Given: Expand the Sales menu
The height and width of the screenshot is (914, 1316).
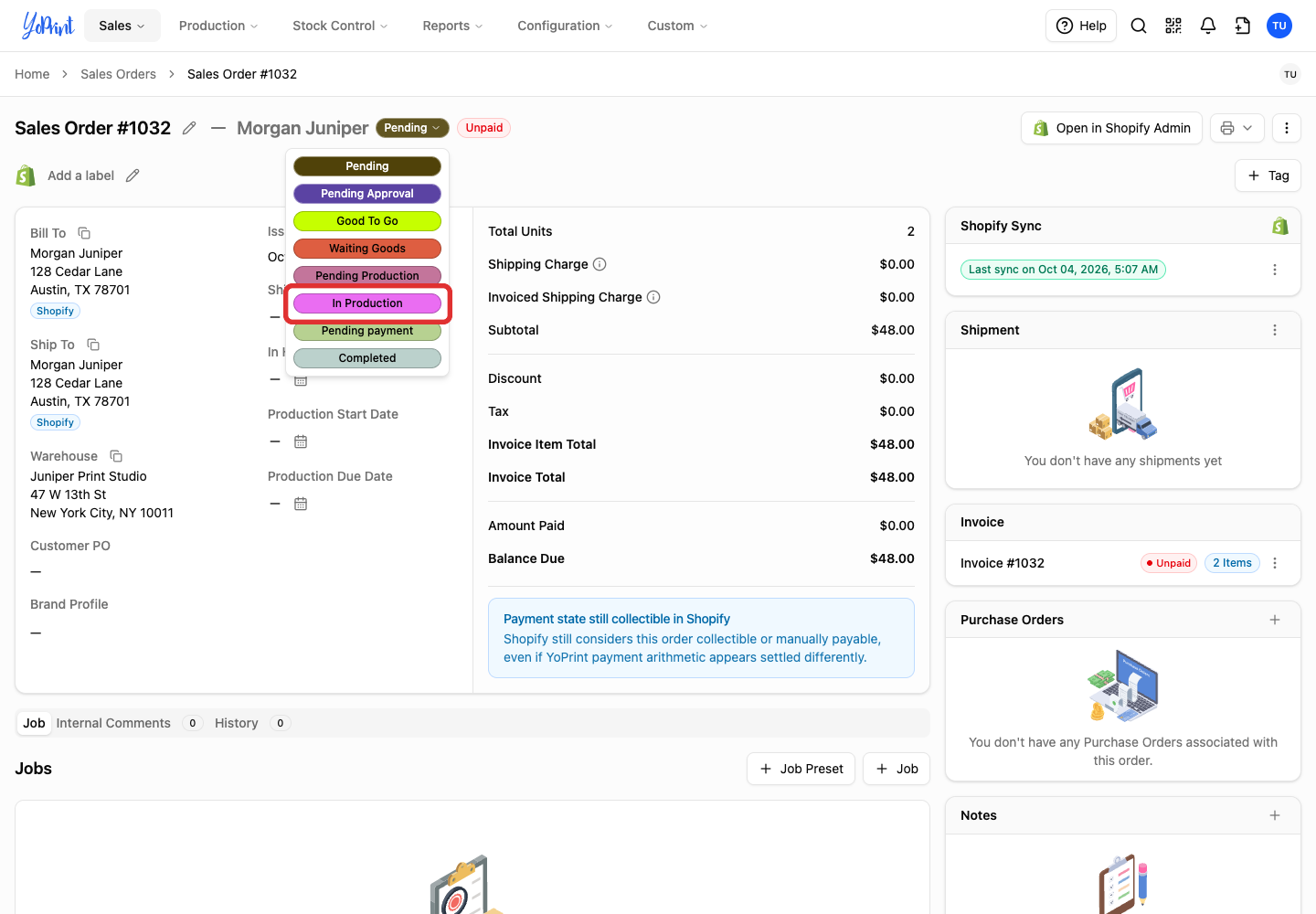Looking at the screenshot, I should click(122, 26).
